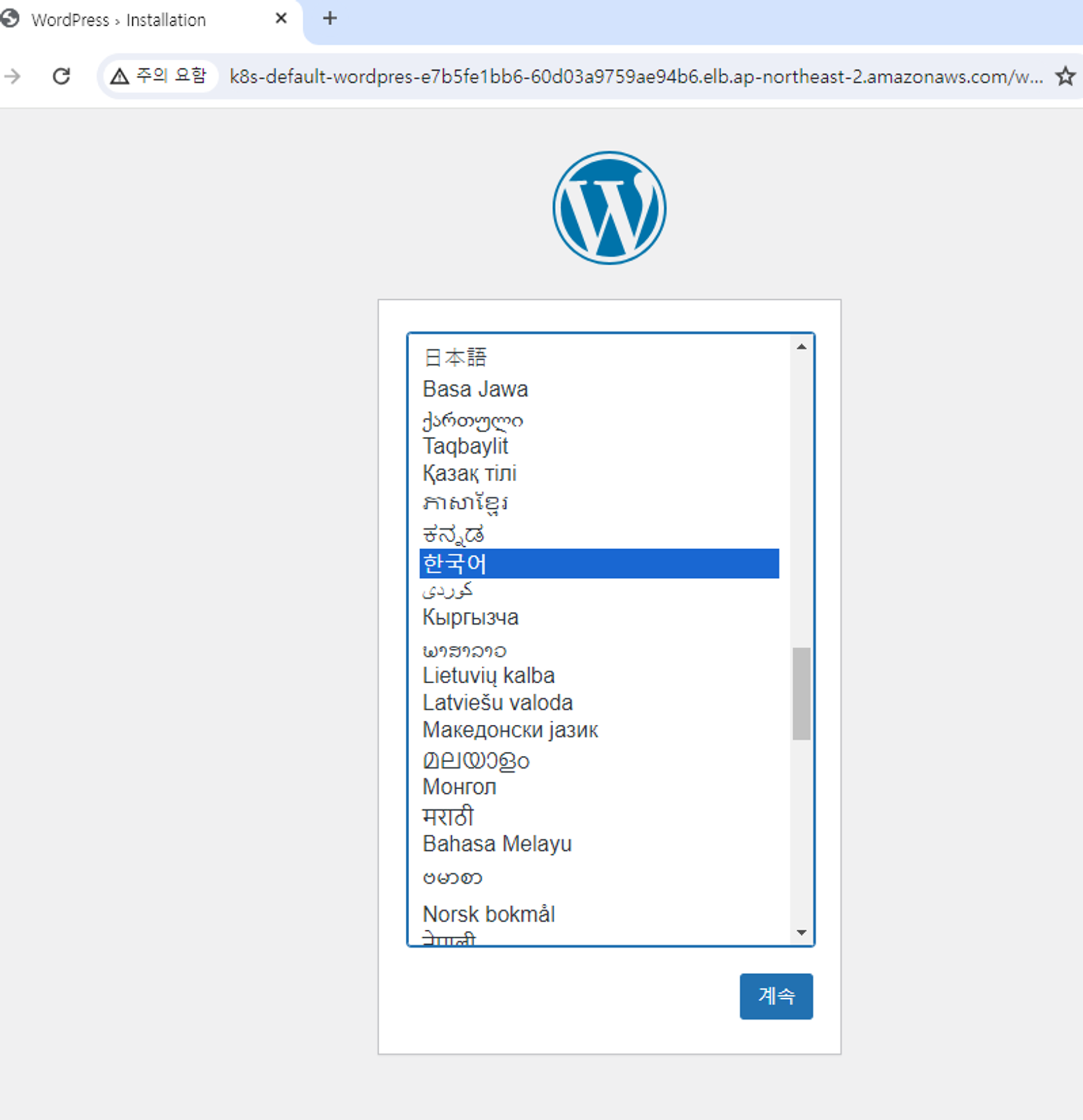Click the browser reload button
Image resolution: width=1083 pixels, height=1120 pixels.
tap(61, 76)
